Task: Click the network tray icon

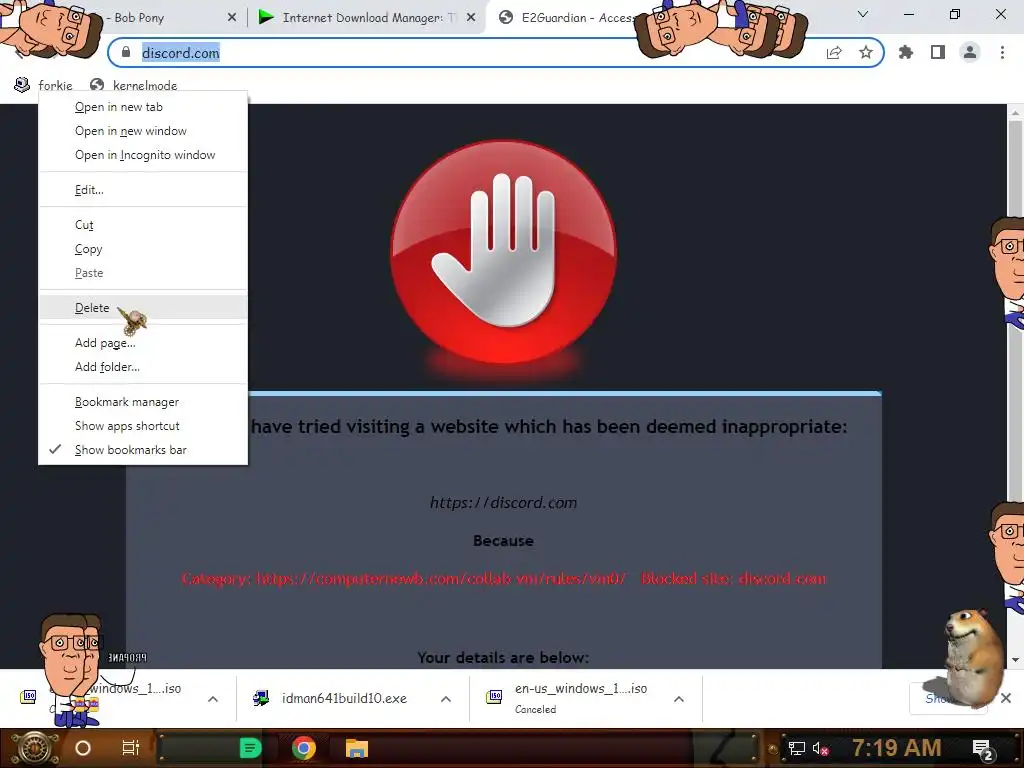Action: click(797, 748)
